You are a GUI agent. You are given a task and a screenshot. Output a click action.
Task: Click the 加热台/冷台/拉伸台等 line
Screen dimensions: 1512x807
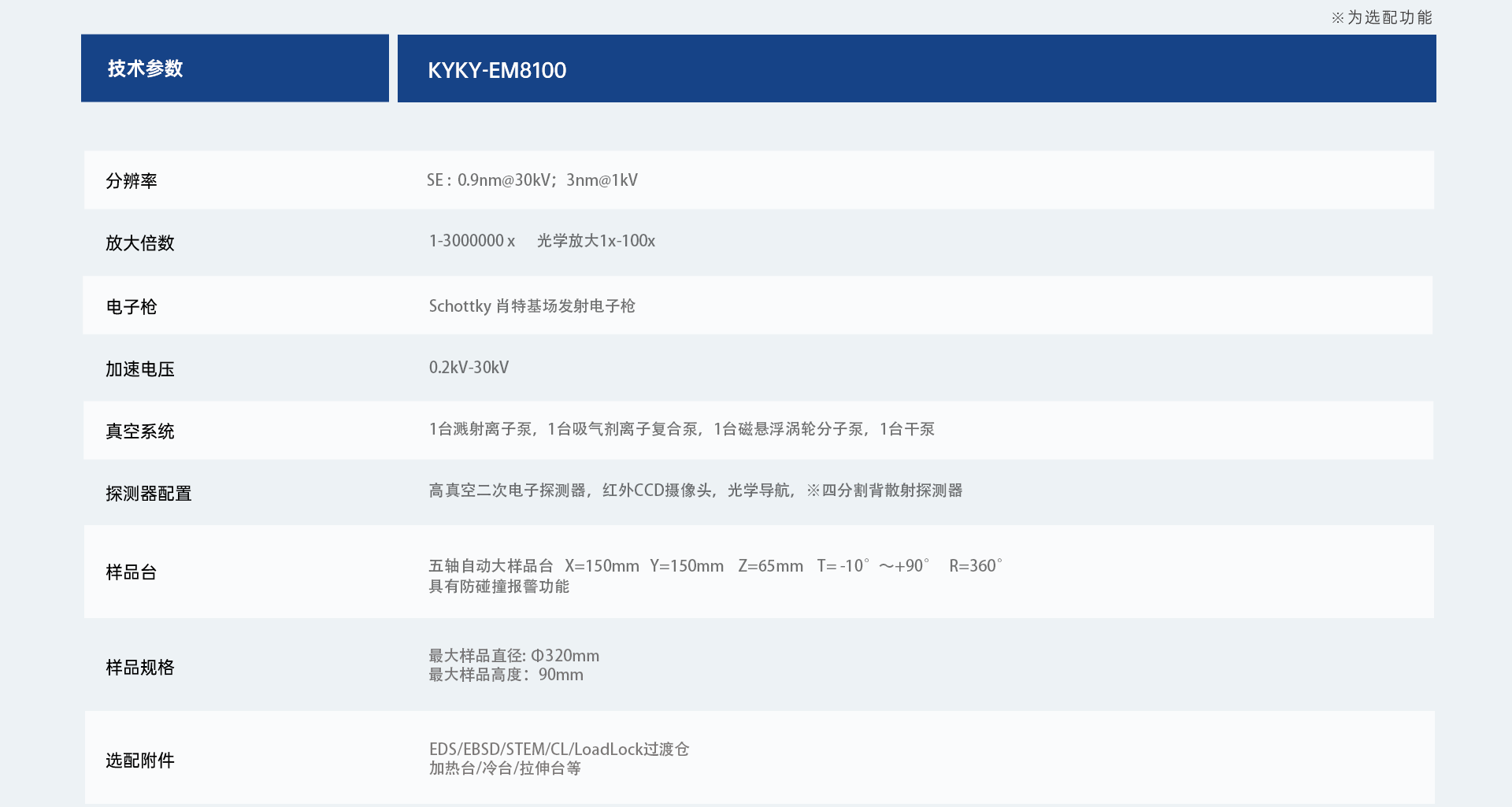[x=505, y=768]
